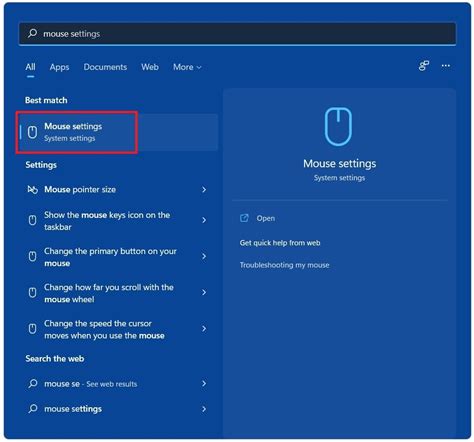The width and height of the screenshot is (474, 442).
Task: Expand chevron for 'mouse settings' web search
Action: (x=204, y=409)
